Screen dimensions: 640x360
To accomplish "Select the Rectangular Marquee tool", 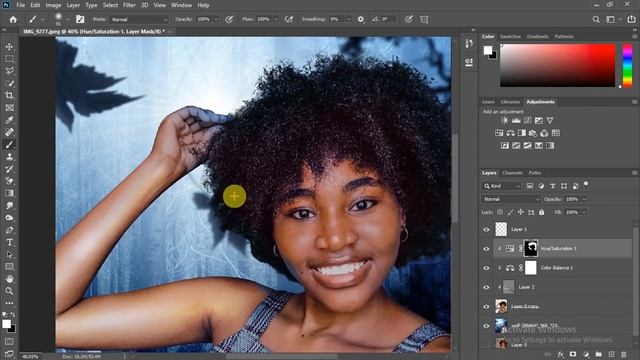I will click(x=9, y=59).
